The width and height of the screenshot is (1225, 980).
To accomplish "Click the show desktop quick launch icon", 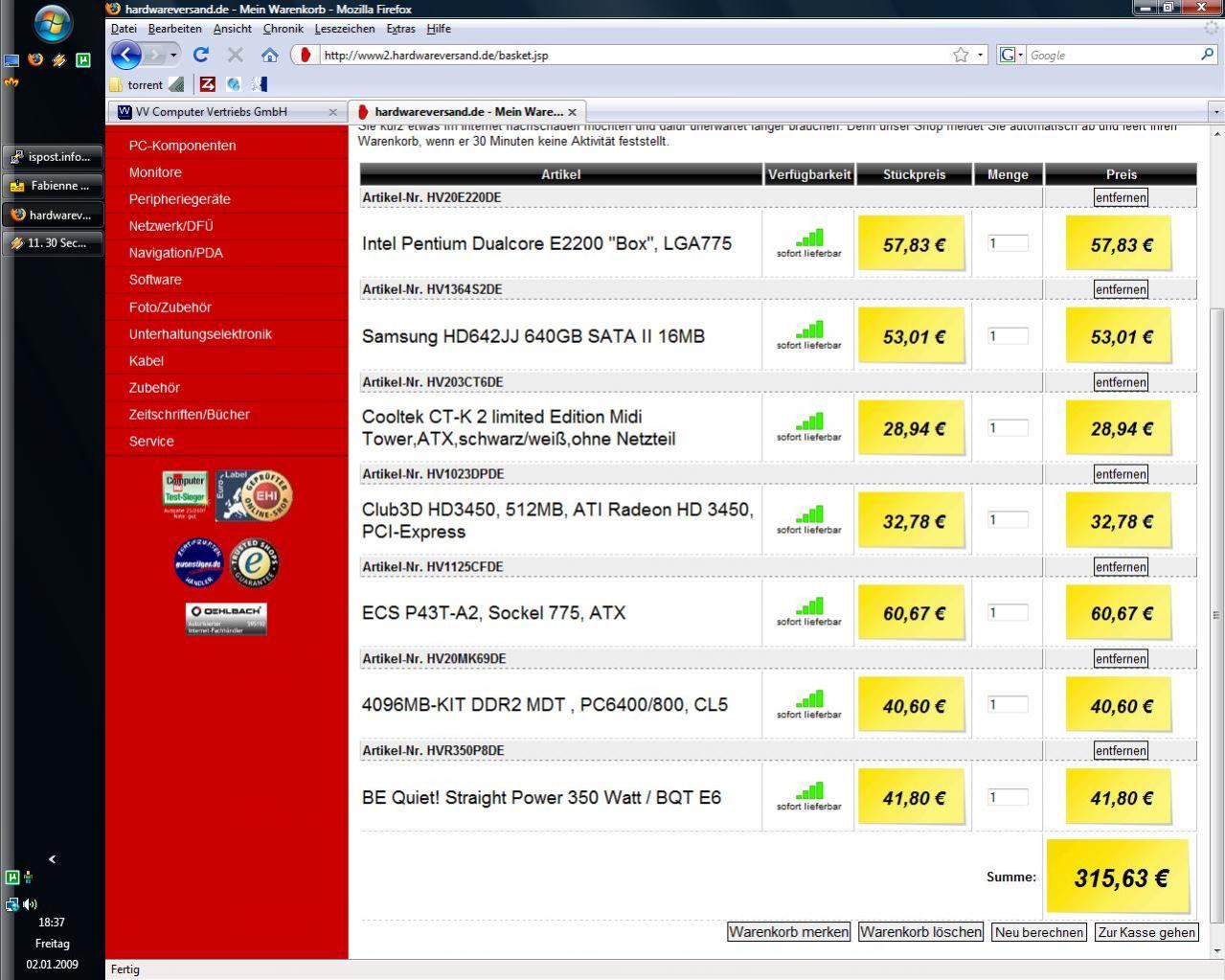I will point(11,59).
